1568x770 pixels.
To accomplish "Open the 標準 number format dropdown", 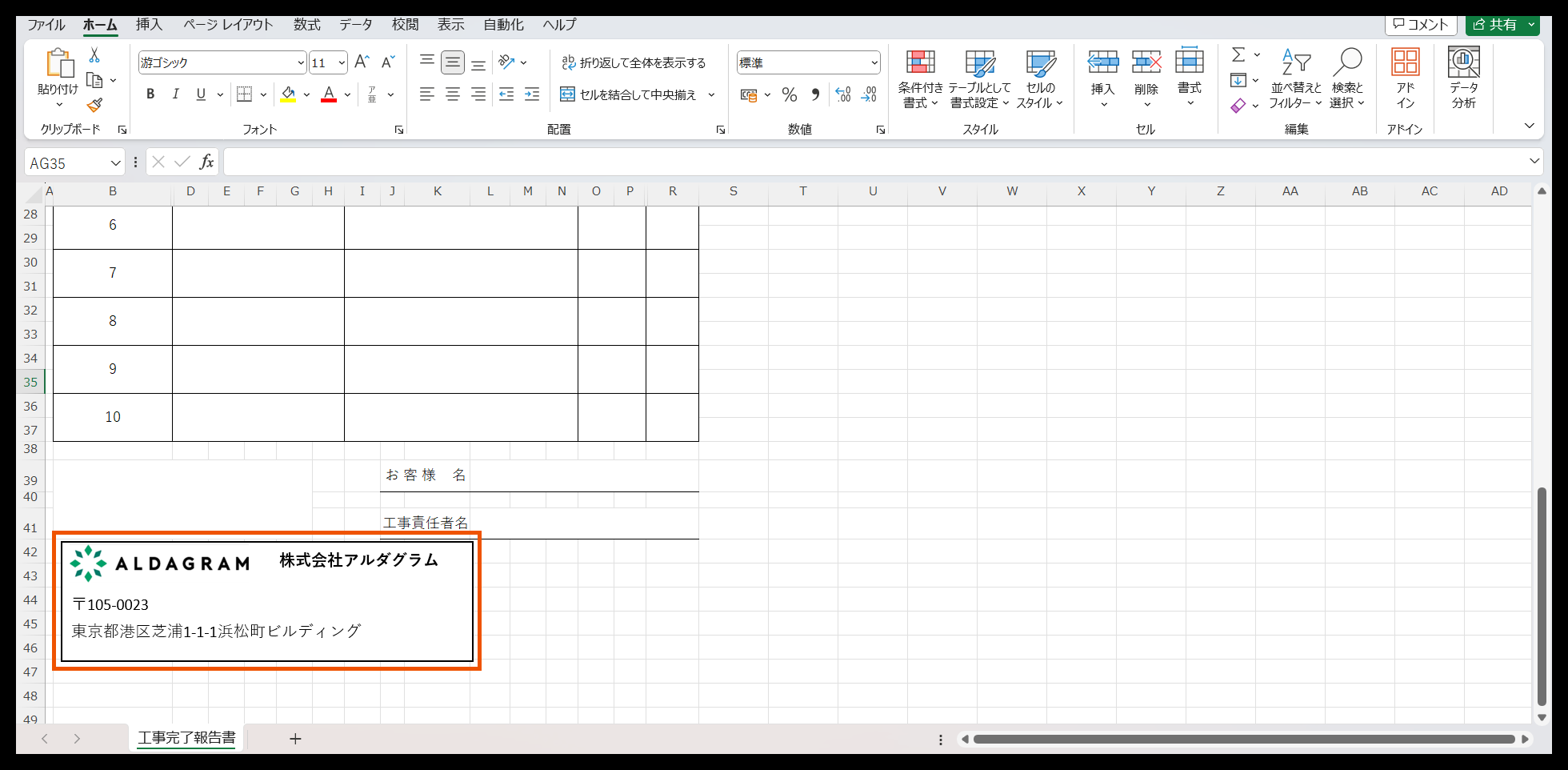I will 876,62.
